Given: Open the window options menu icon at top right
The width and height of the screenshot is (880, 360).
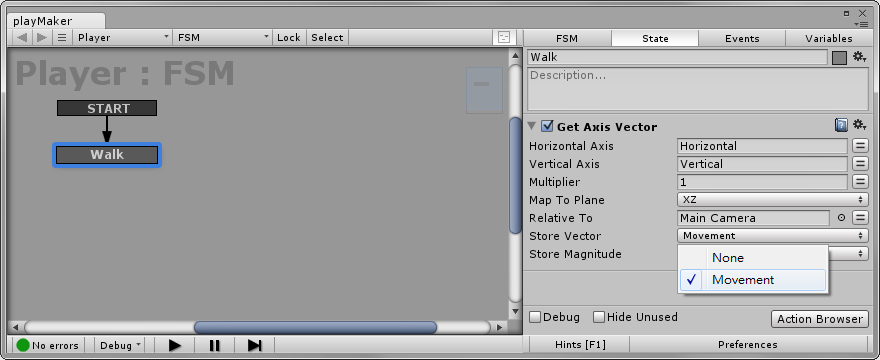Looking at the screenshot, I should pyautogui.click(x=861, y=24).
